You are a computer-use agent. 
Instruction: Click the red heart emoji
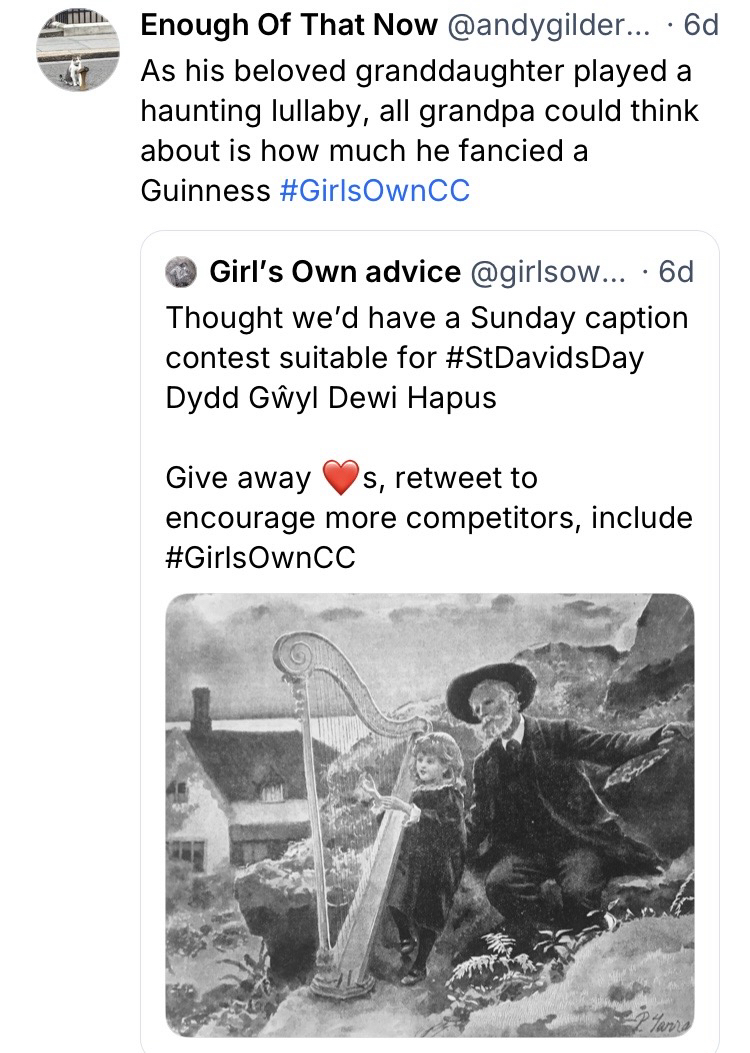pos(341,479)
